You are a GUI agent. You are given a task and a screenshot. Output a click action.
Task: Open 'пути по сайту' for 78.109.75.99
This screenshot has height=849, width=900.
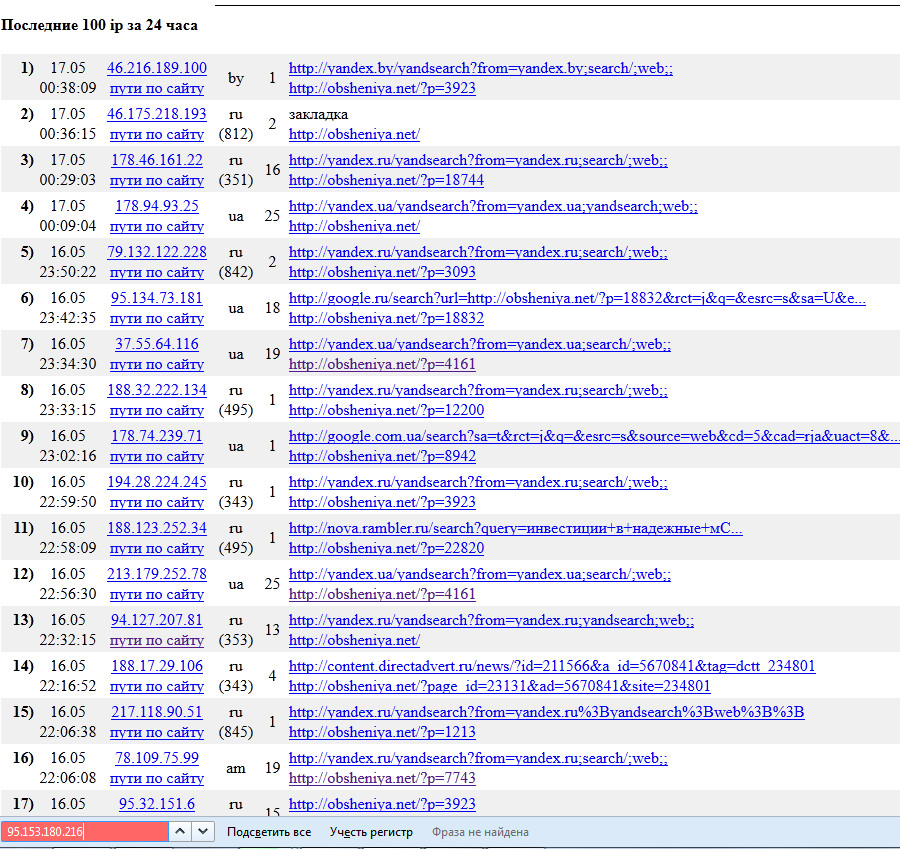157,778
